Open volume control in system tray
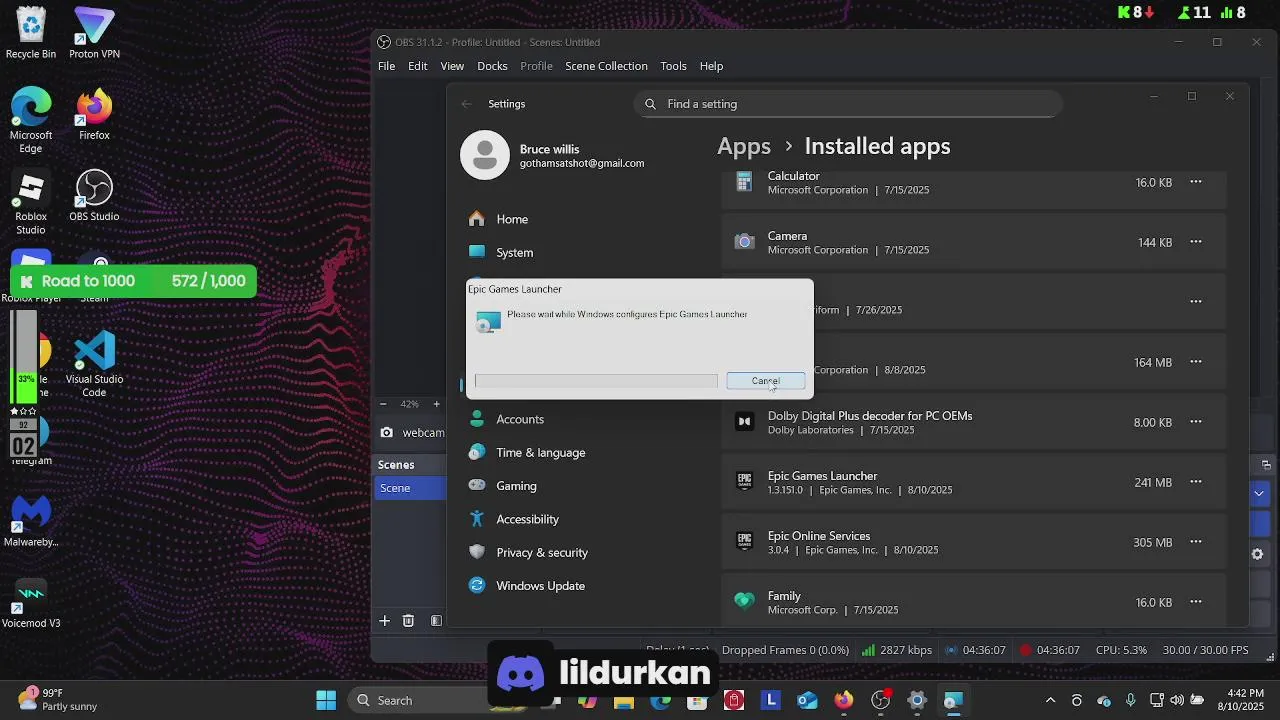 (x=1176, y=700)
